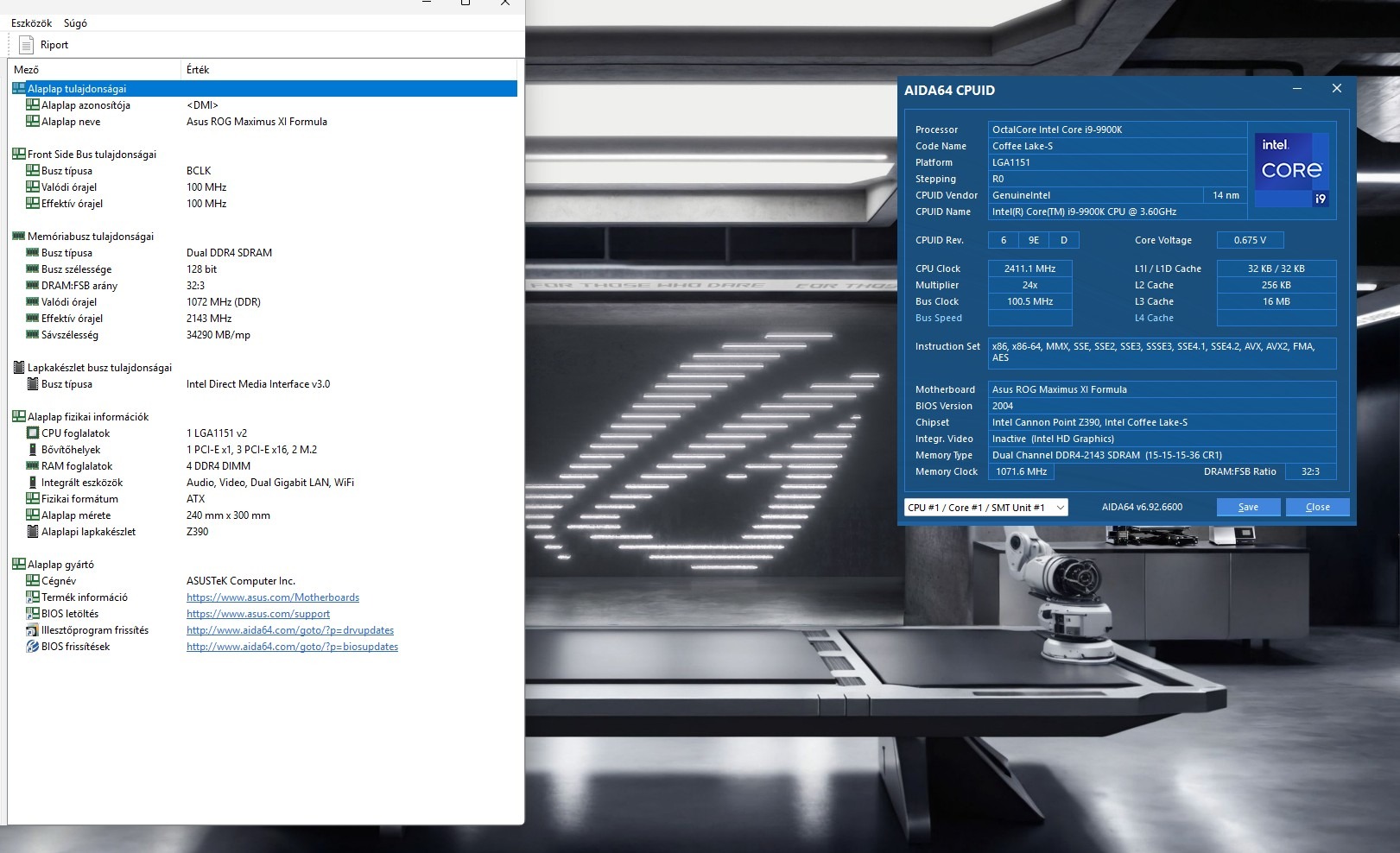Click the icon beside Busz szélessége
Image resolution: width=1400 pixels, height=853 pixels.
[33, 269]
